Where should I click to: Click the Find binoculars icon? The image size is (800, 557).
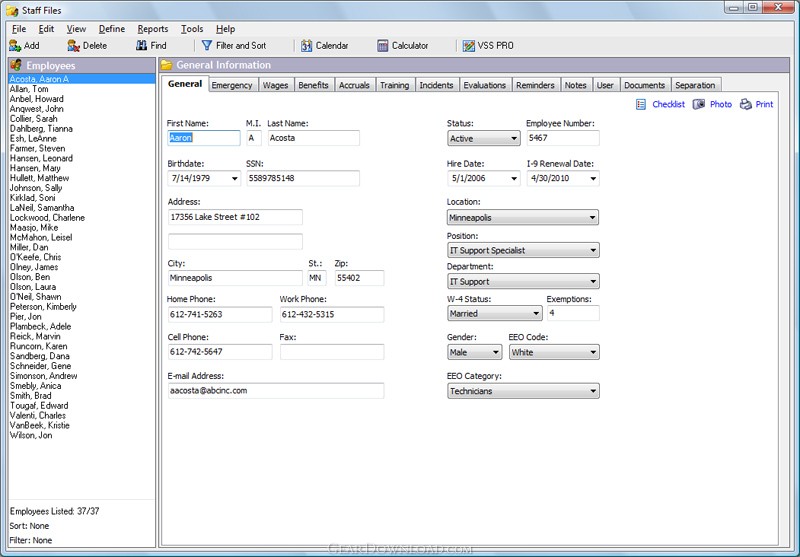(141, 45)
